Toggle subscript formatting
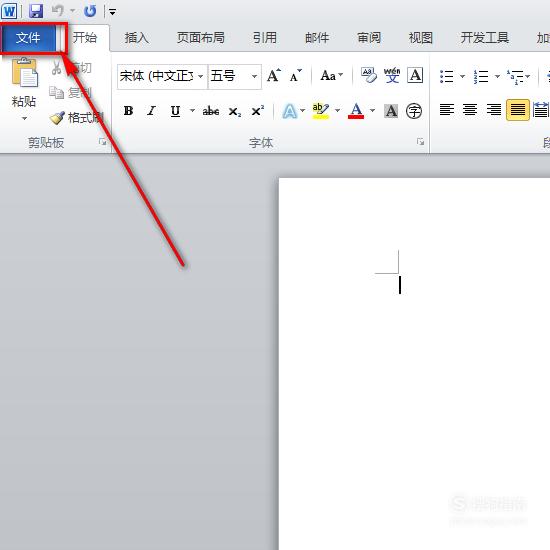This screenshot has width=550, height=550. (234, 112)
